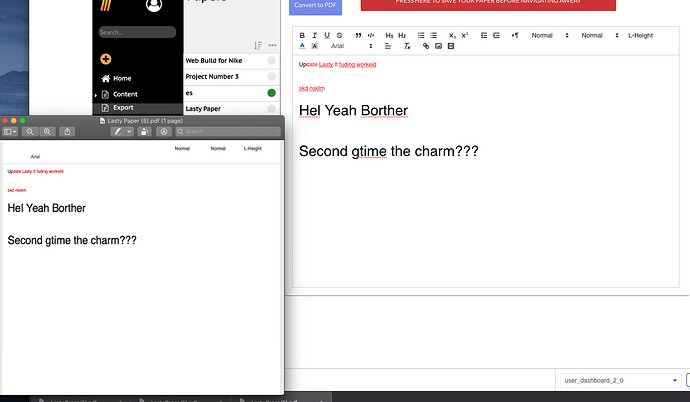Viewport: 690px width, 402px height.
Task: Toggle bold formatting in the editor toolbar
Action: click(x=302, y=35)
